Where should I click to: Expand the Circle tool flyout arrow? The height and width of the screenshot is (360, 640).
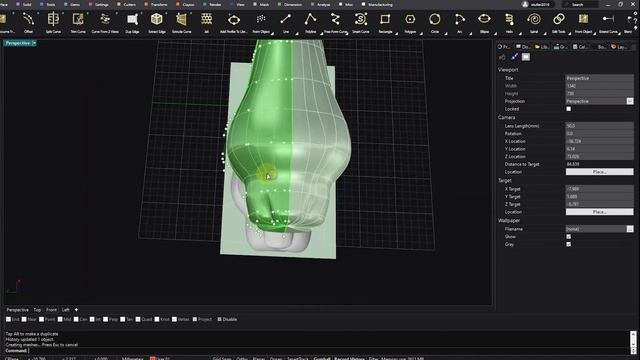pyautogui.click(x=446, y=33)
